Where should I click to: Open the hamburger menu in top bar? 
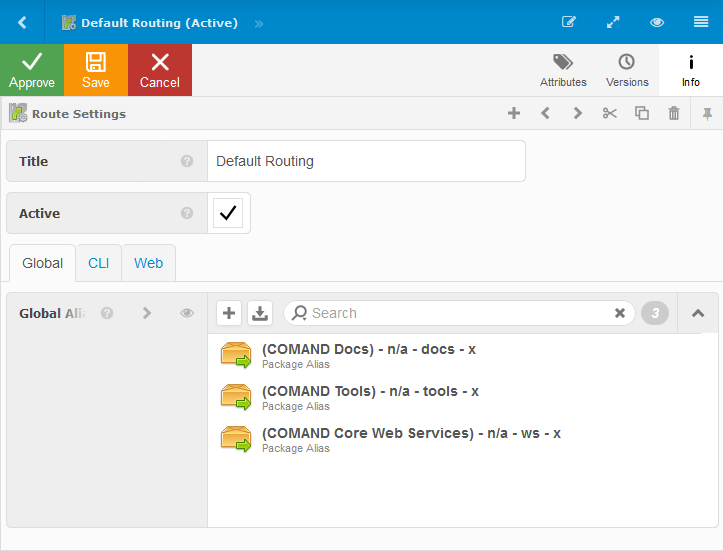click(701, 22)
